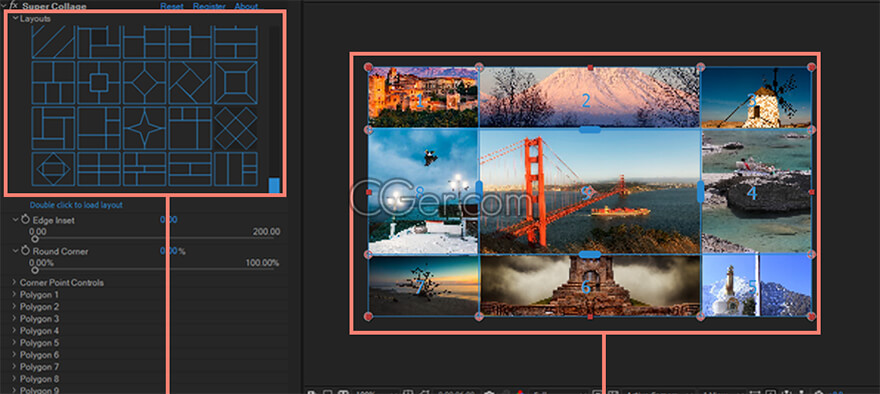Select collage cell 8 with the snowy street lamps
Image resolution: width=880 pixels, height=394 pixels.
tap(423, 191)
